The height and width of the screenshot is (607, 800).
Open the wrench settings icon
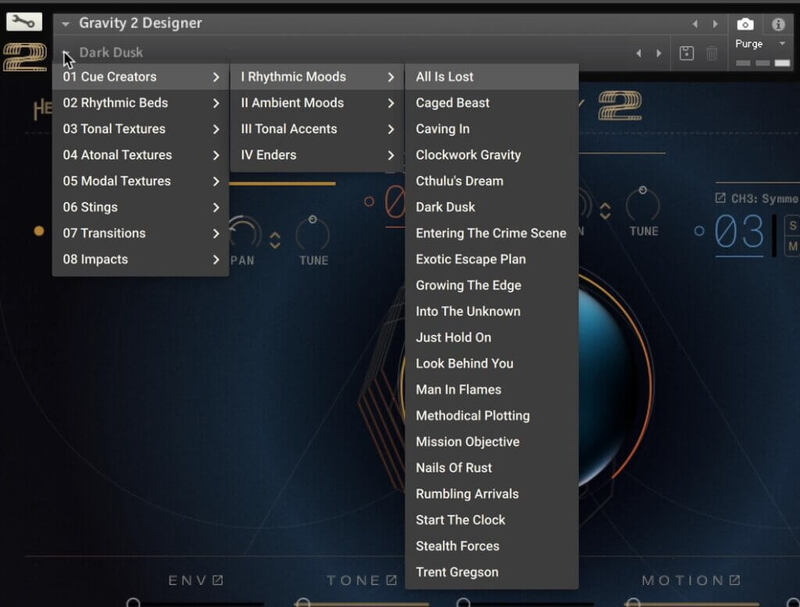coord(24,21)
